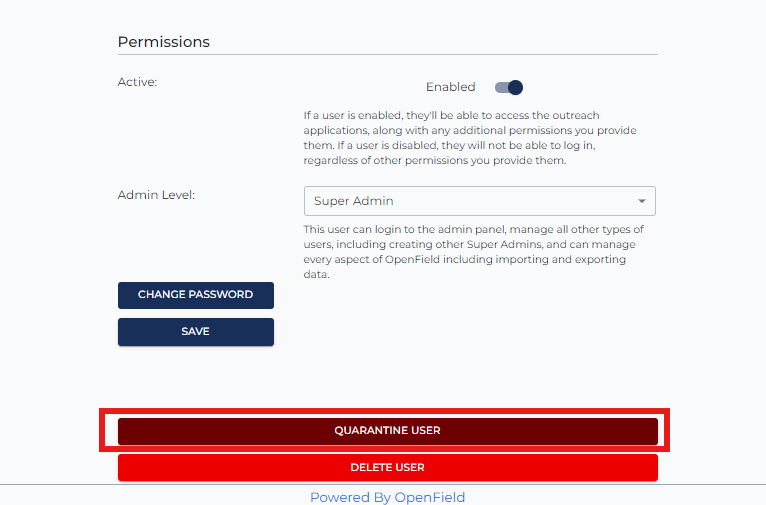This screenshot has width=766, height=505.
Task: Click the footer separator line above Powered By
Action: 383,484
